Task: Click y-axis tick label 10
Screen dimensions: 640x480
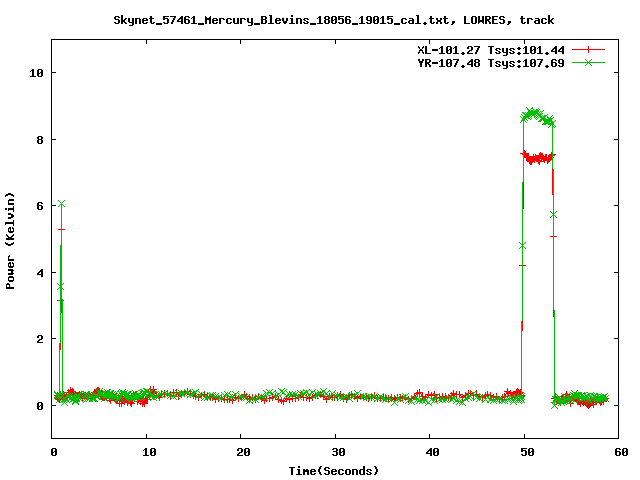Action: [36, 73]
